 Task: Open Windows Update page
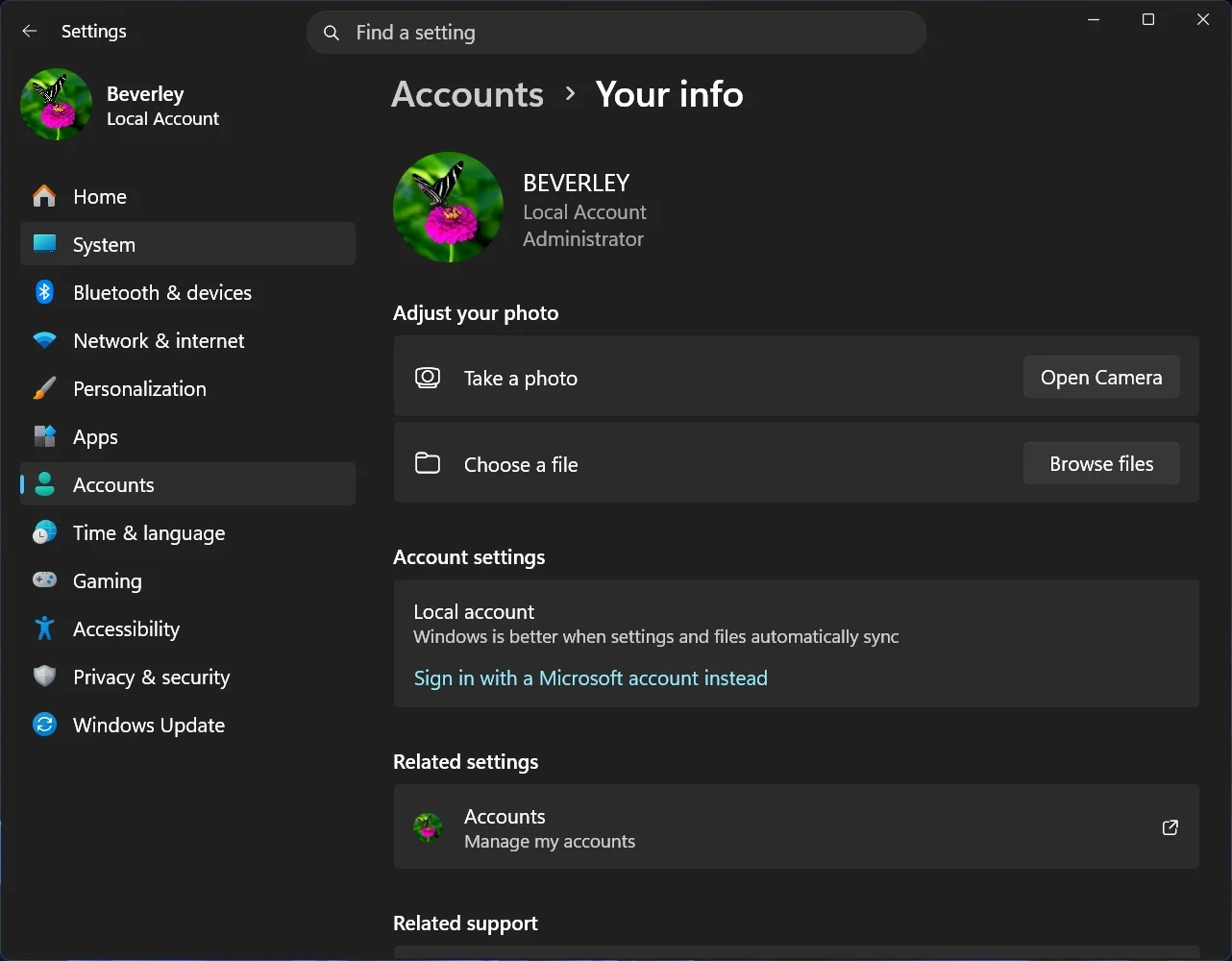click(188, 725)
